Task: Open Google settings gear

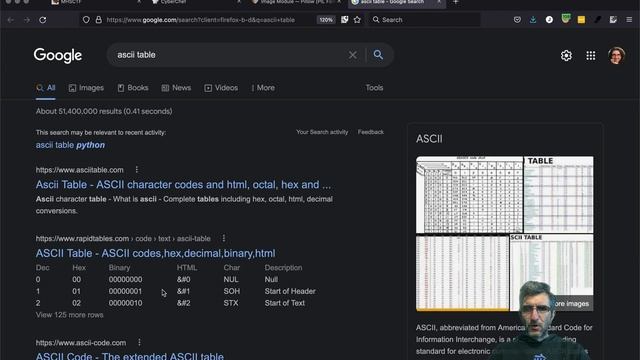Action: [x=566, y=56]
